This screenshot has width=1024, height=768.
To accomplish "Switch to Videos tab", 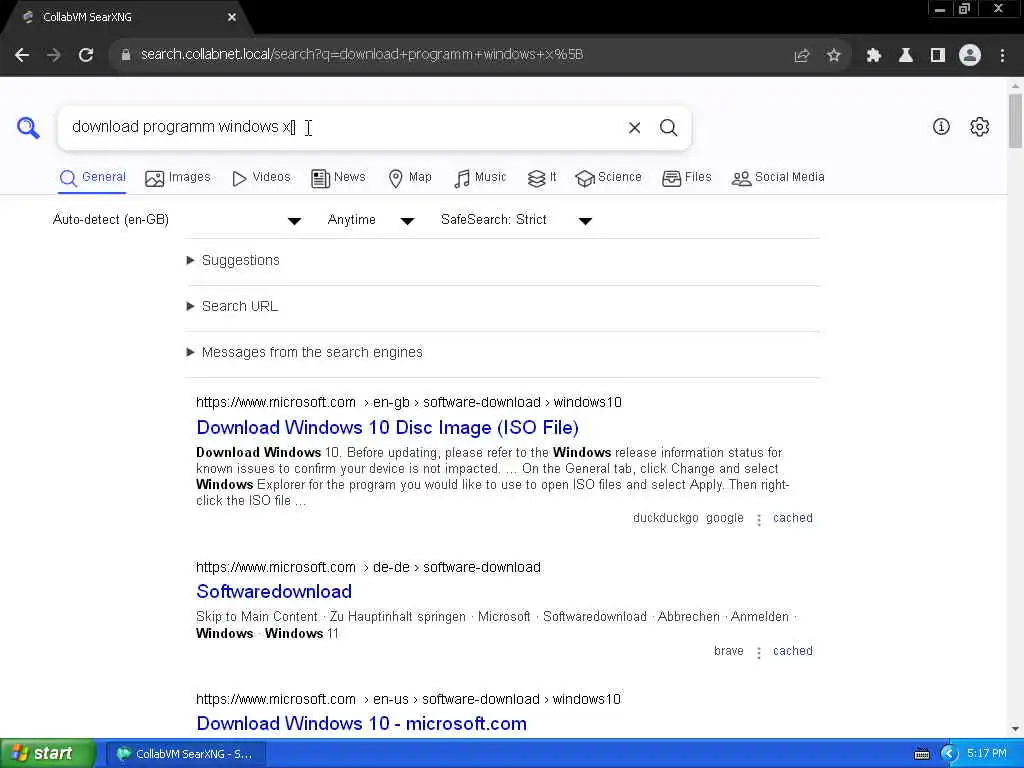I will pos(261,178).
